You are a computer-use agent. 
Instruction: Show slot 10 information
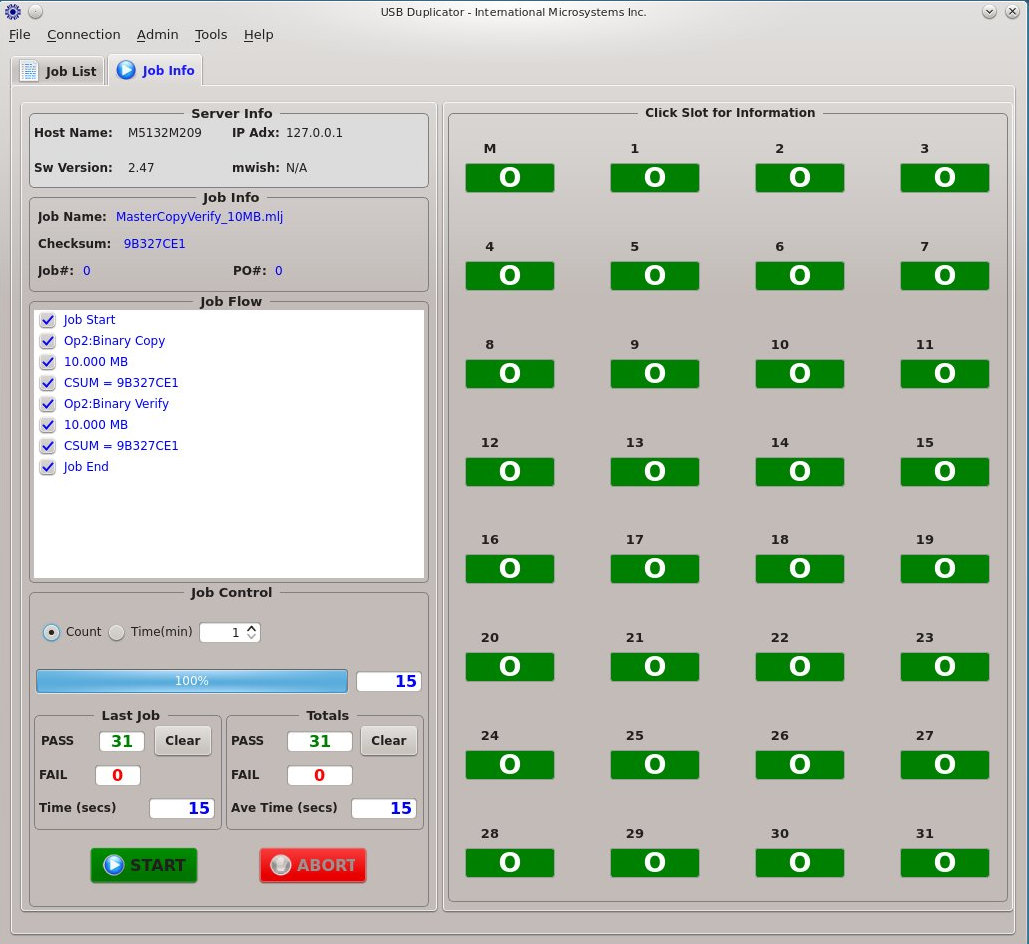point(799,374)
